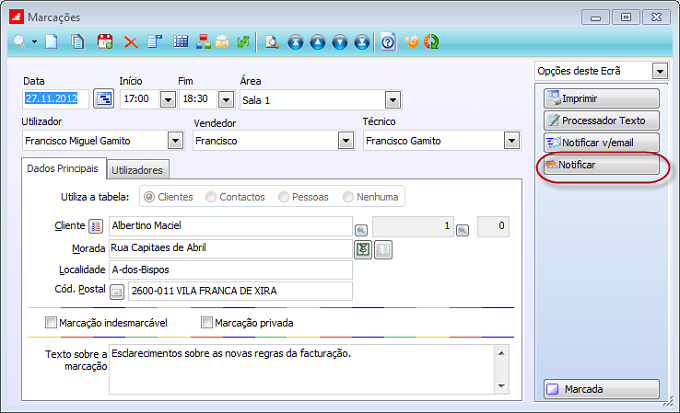Switch to the Utilizadores tab
The image size is (680, 413).
pyautogui.click(x=138, y=170)
